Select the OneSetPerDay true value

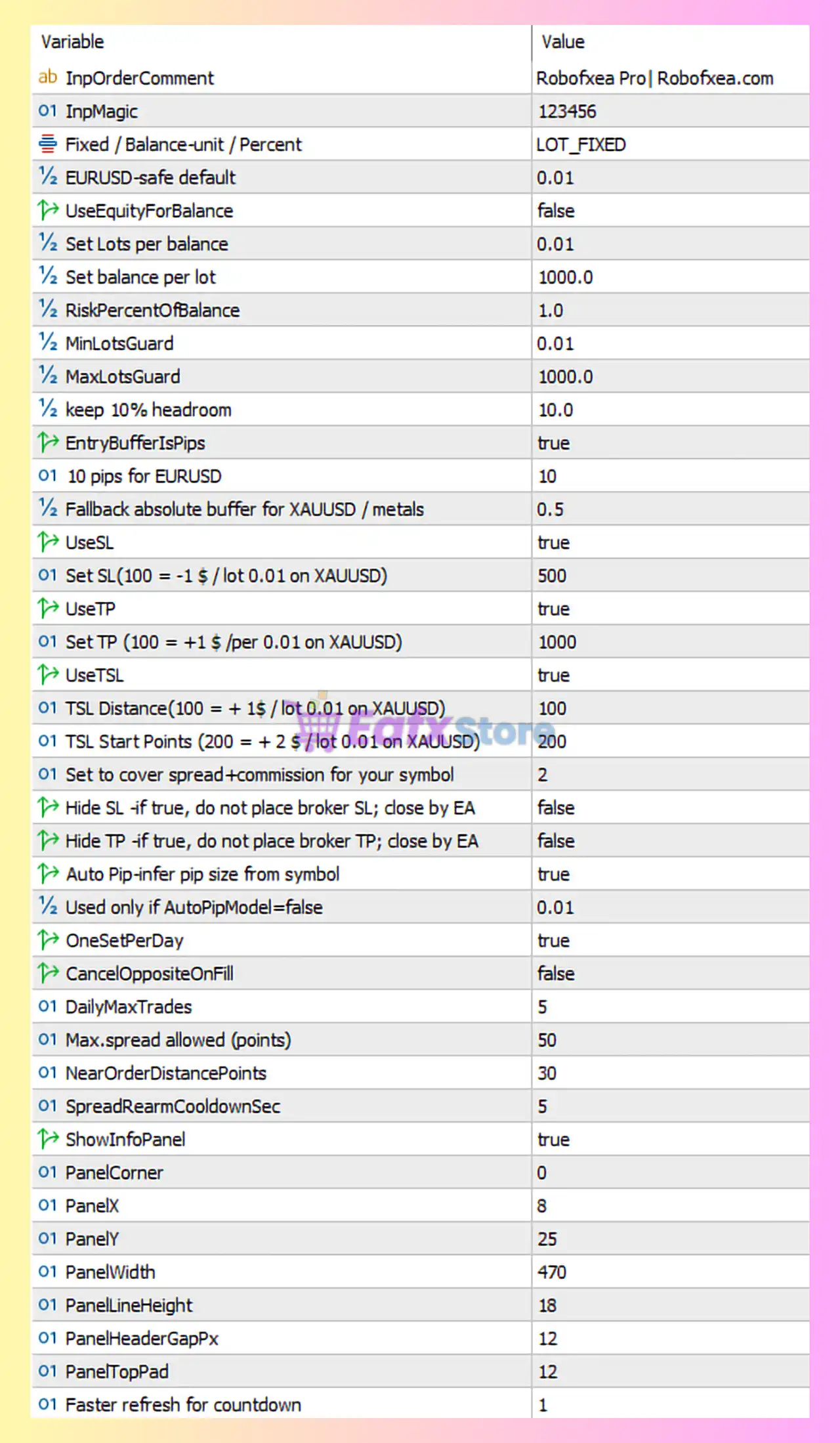click(x=553, y=940)
